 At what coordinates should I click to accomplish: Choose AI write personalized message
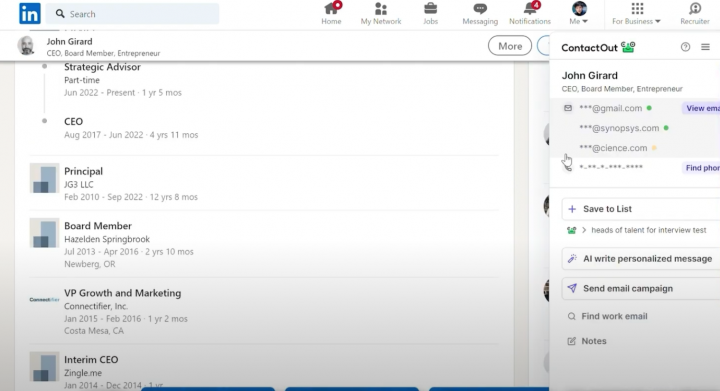[641, 259]
